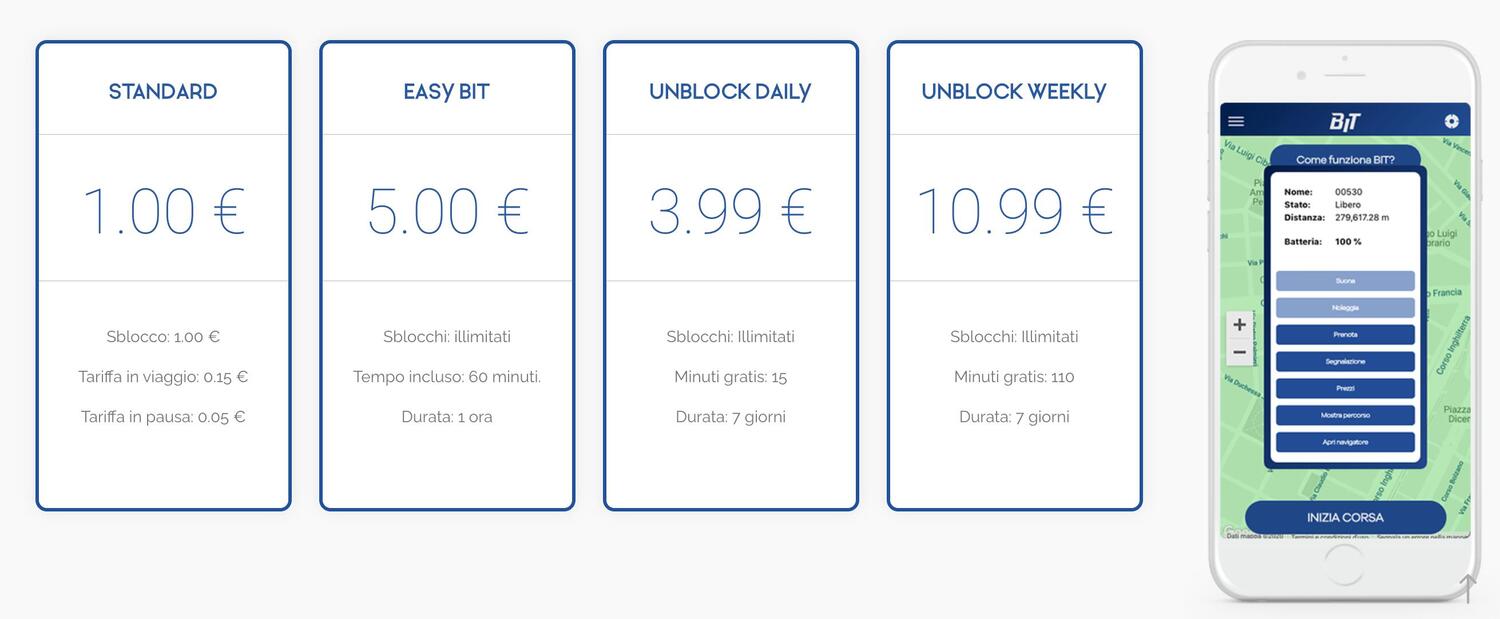Tap the Suona button
Viewport: 1500px width, 619px height.
tap(1345, 281)
